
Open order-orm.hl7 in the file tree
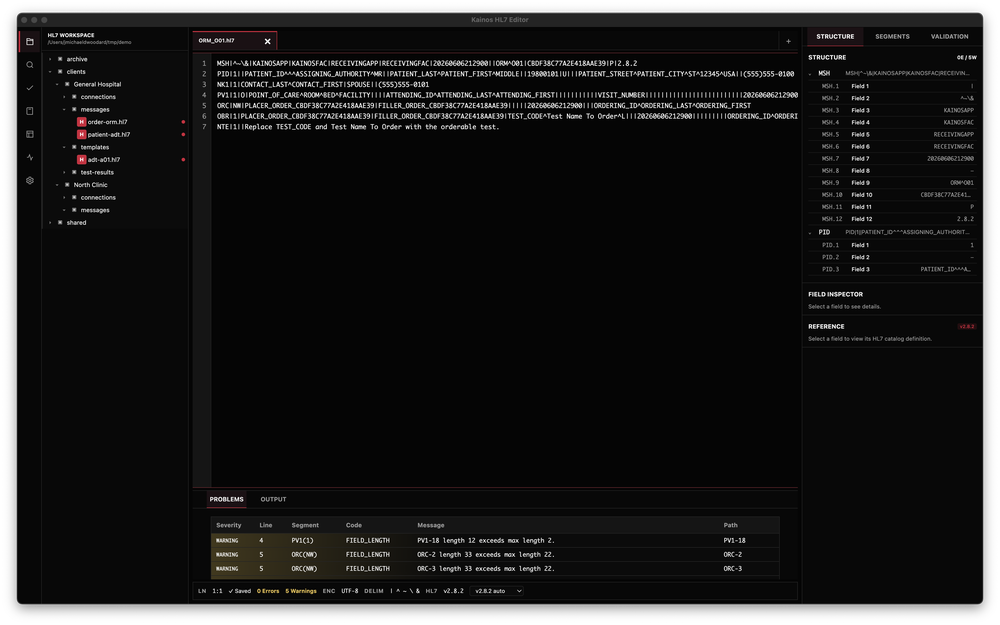107,122
